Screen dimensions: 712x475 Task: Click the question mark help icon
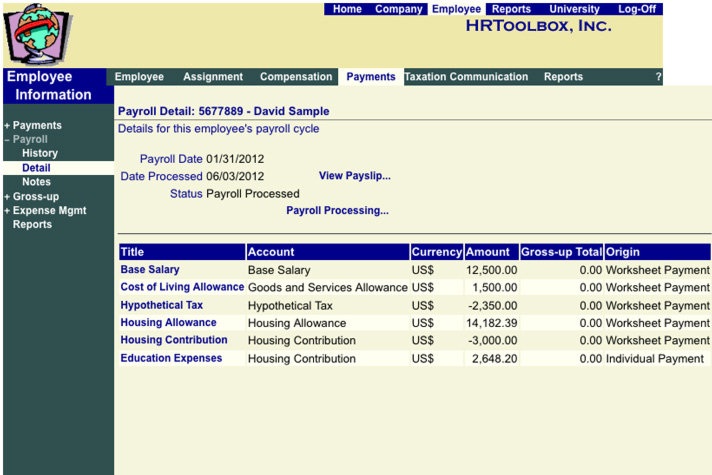pos(657,77)
